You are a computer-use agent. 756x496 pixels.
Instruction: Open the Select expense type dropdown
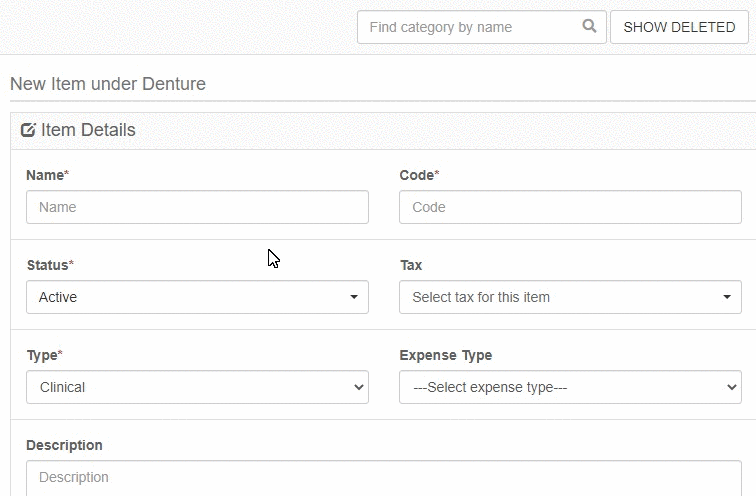[570, 387]
